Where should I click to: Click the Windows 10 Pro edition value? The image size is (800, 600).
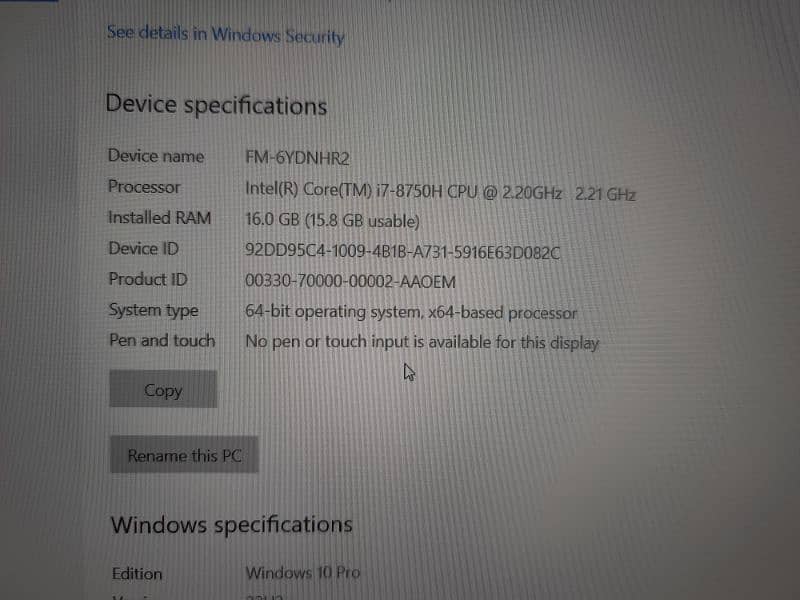pos(303,572)
